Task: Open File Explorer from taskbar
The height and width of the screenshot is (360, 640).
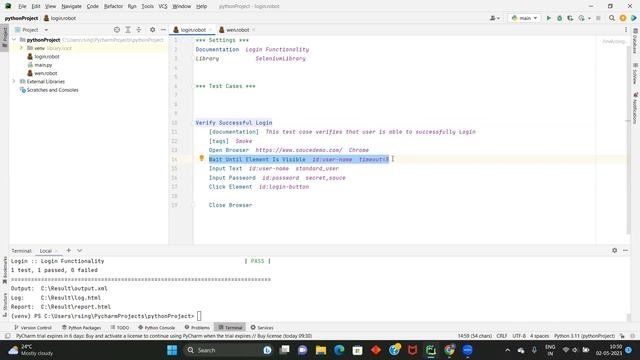Action: point(321,350)
